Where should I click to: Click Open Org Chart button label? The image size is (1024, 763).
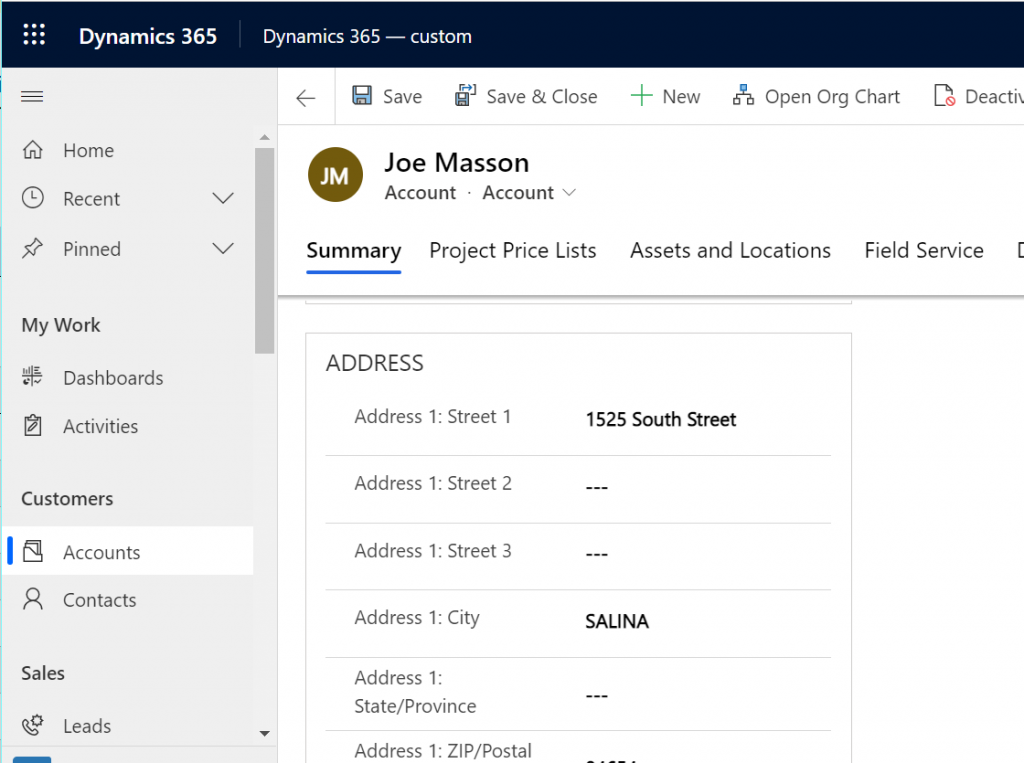click(832, 97)
